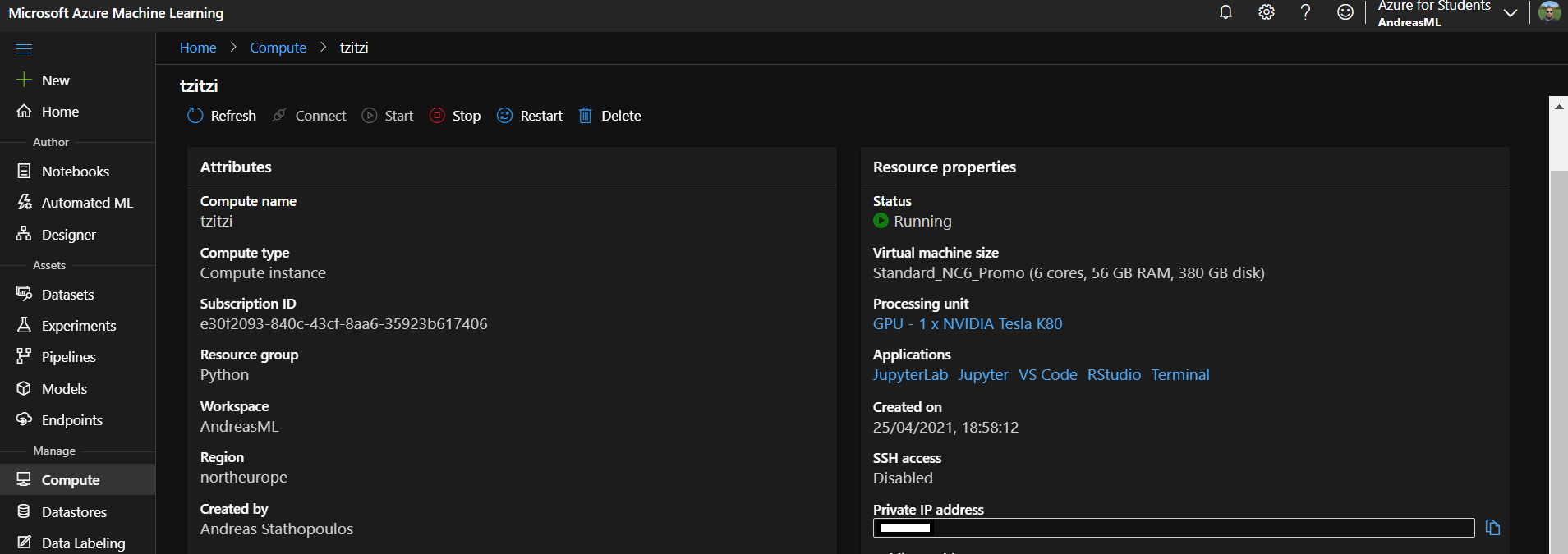
Task: Open JupyterLab application link
Action: 910,375
